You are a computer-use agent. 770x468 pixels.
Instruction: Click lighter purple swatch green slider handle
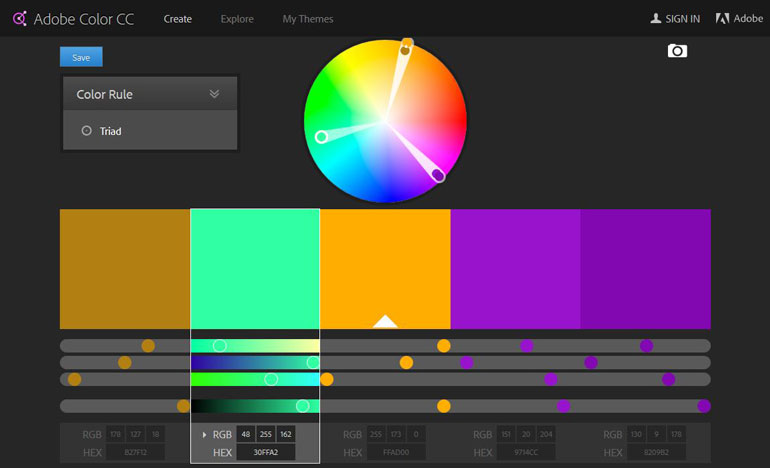coord(467,362)
